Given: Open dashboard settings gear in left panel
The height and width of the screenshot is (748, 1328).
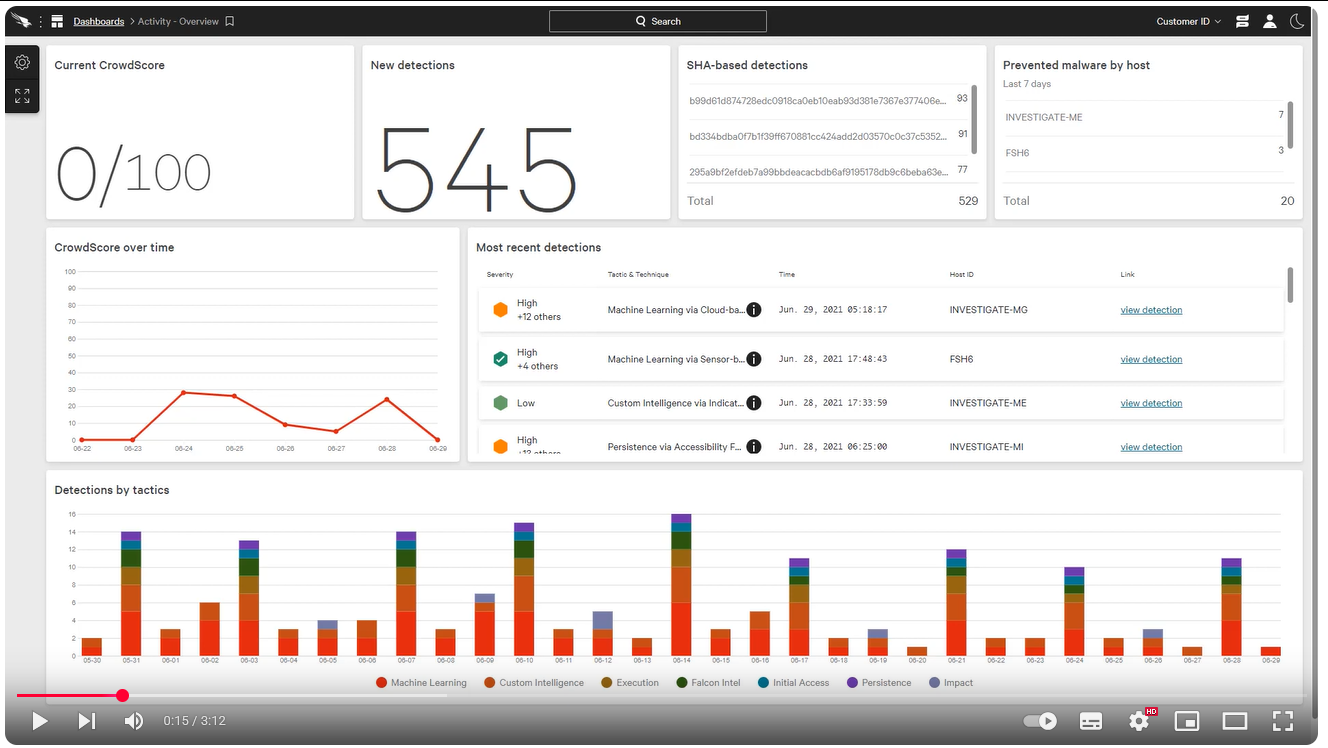Looking at the screenshot, I should click(22, 62).
